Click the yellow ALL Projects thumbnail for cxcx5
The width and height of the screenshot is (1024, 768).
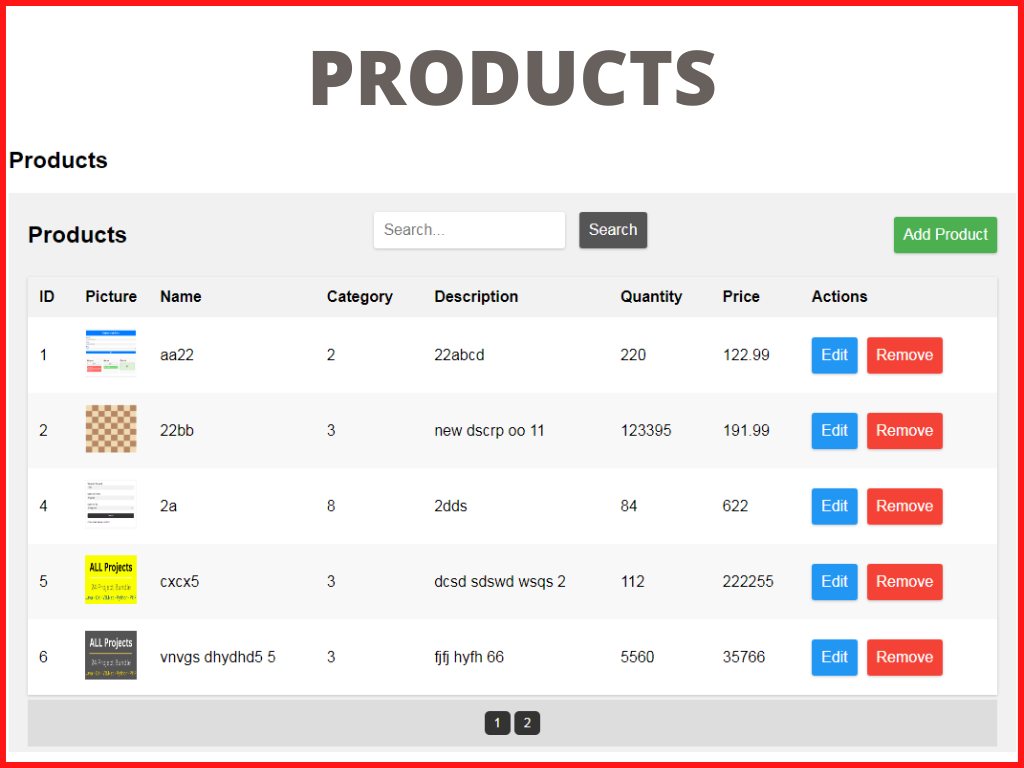coord(110,580)
